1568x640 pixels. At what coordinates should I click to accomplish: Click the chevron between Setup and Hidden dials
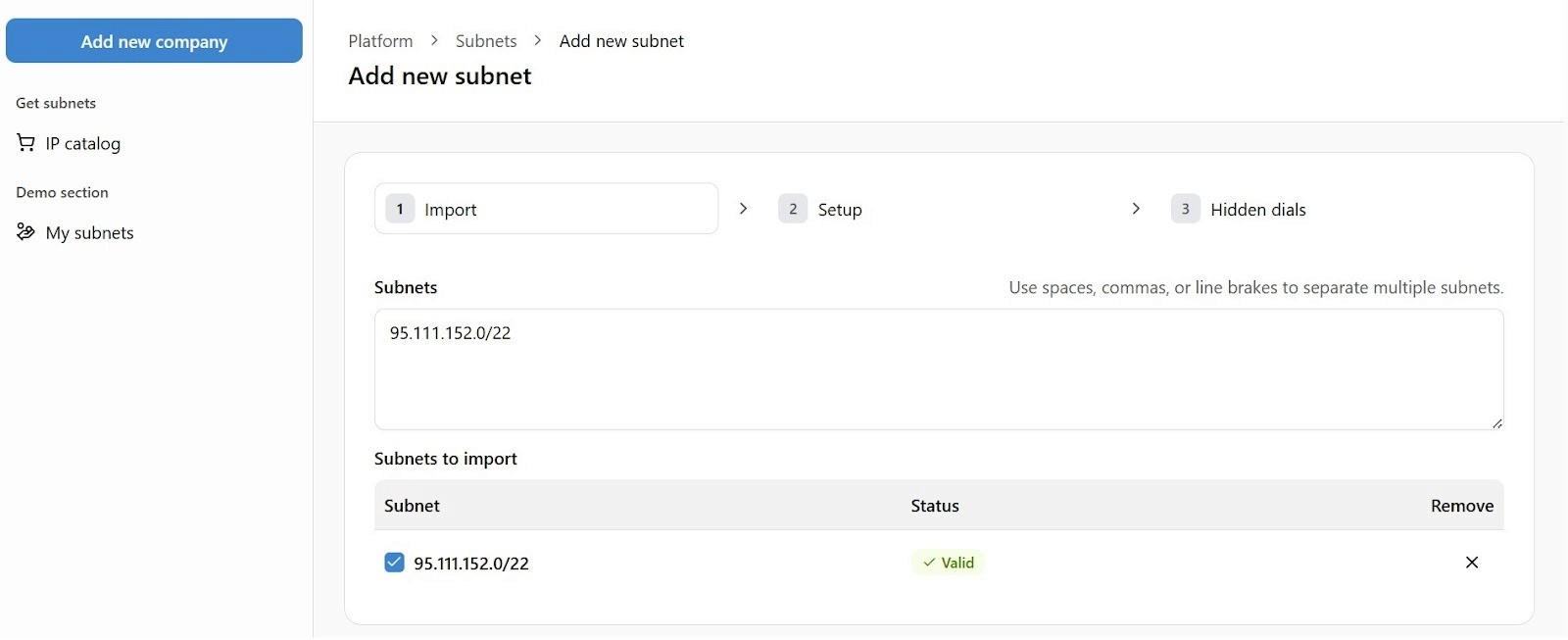(x=1136, y=209)
